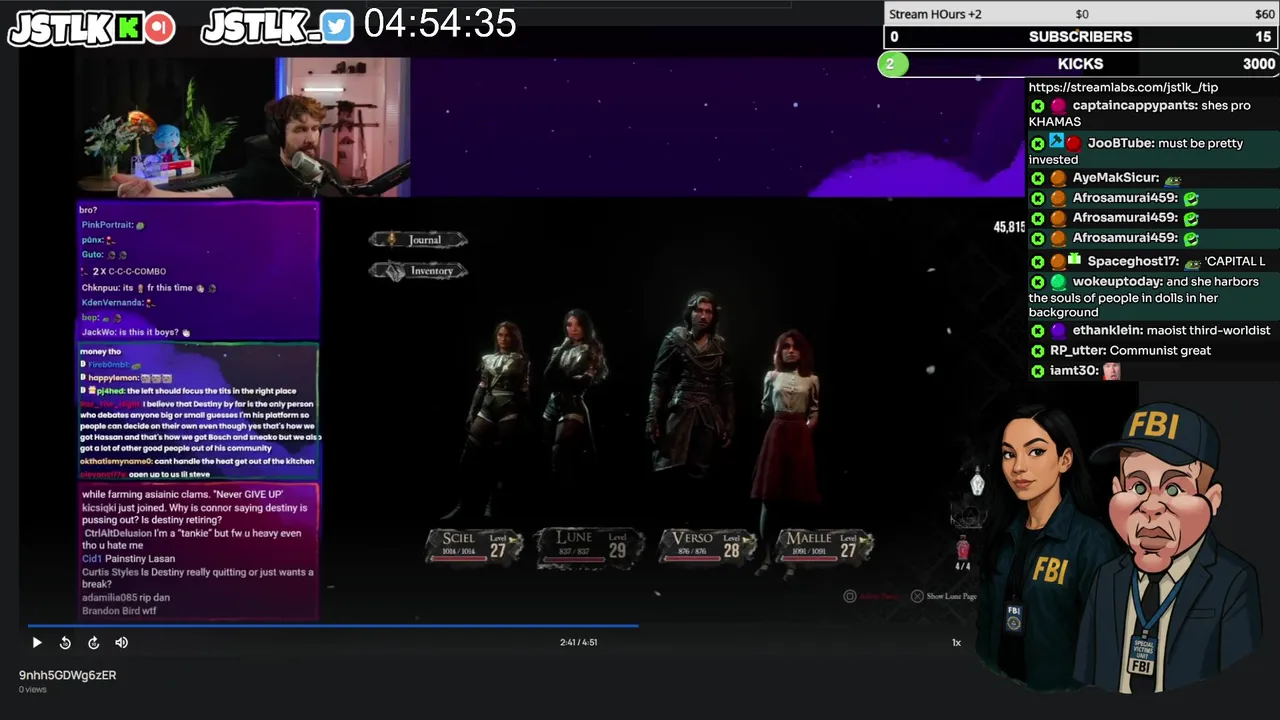Click the Kick badge beside captaincappypants
The width and height of the screenshot is (1280, 720).
(1037, 106)
